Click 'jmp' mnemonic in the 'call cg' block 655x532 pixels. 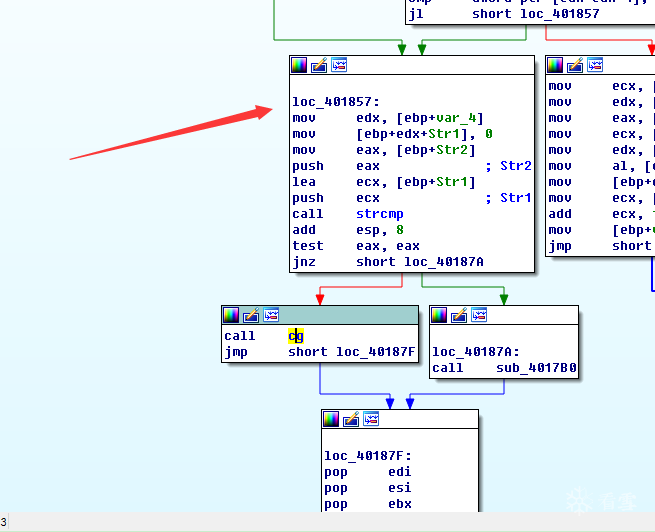tap(236, 352)
